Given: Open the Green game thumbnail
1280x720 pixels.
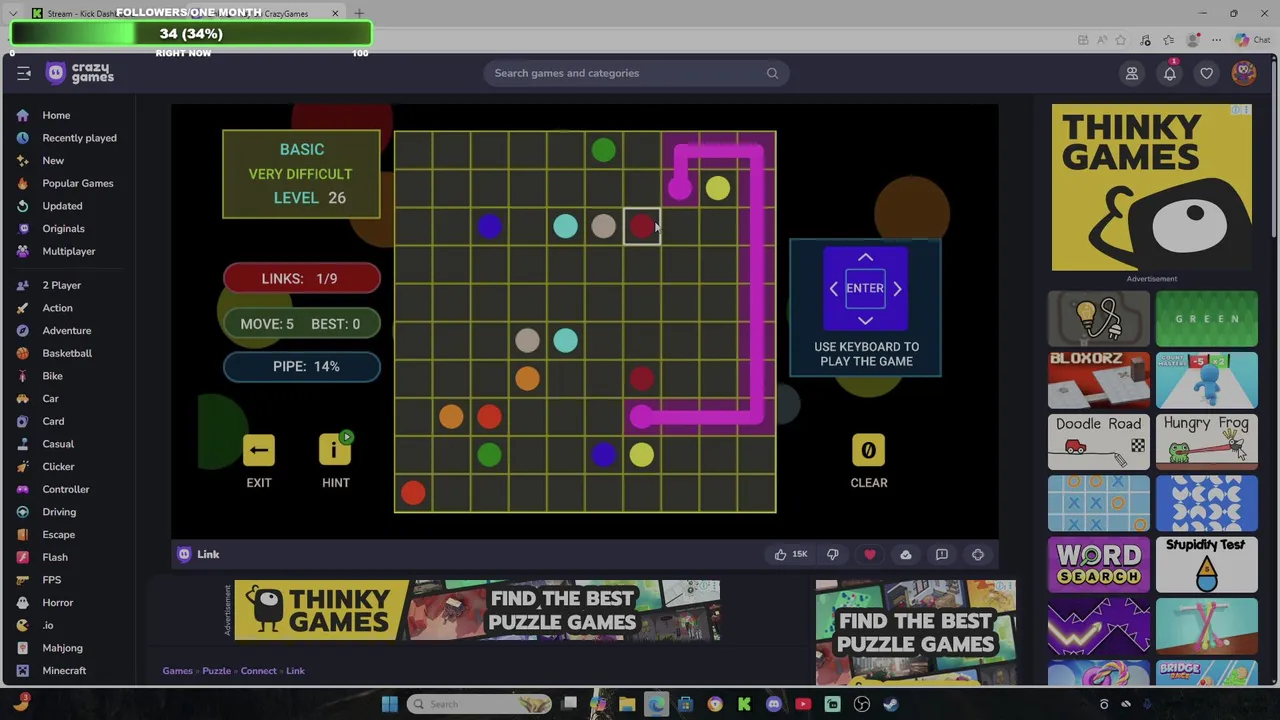Looking at the screenshot, I should tap(1206, 319).
